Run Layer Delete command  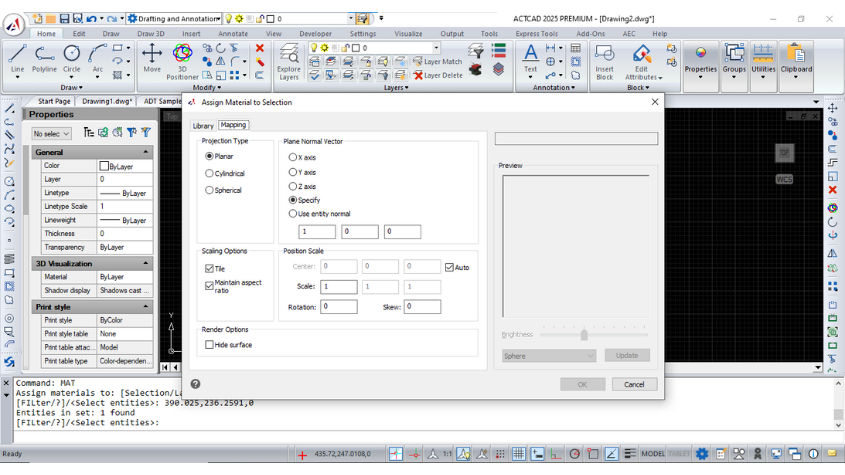tap(438, 75)
